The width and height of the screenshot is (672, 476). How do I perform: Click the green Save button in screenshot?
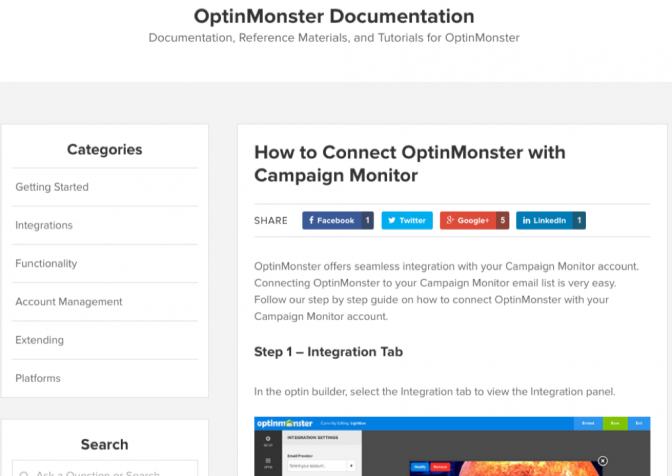click(x=615, y=423)
